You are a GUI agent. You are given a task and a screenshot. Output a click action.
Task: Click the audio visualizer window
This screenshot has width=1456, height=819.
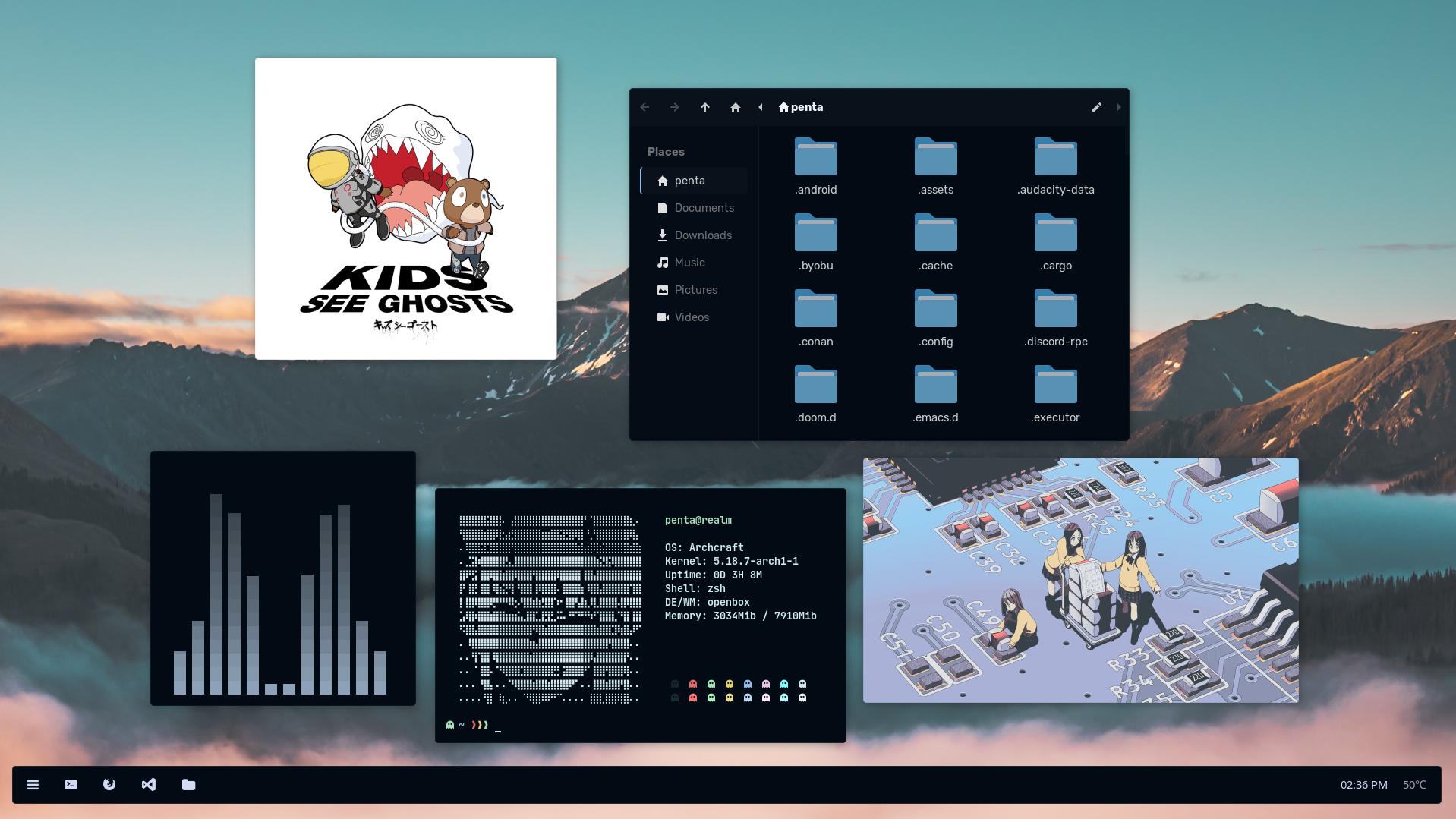tap(283, 578)
